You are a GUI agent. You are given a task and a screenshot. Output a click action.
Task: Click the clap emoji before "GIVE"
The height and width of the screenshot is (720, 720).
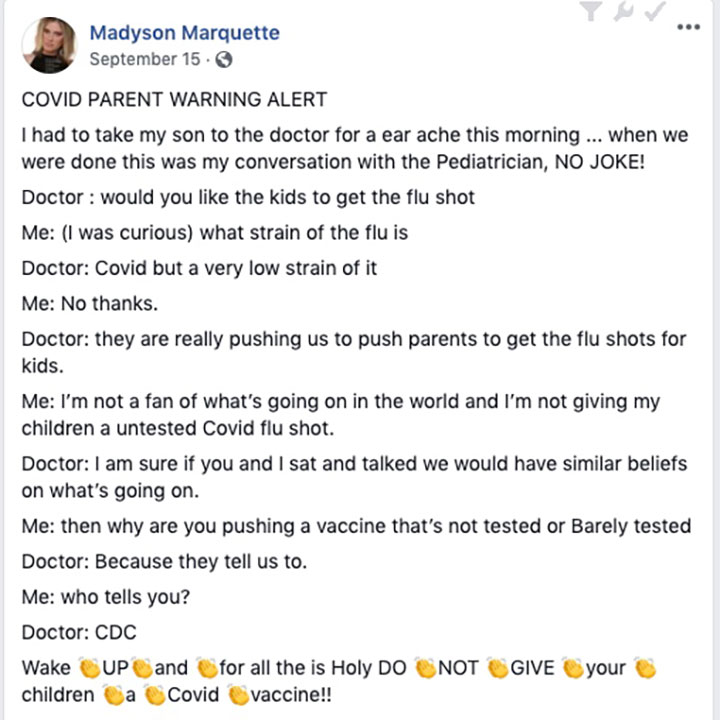tap(497, 667)
